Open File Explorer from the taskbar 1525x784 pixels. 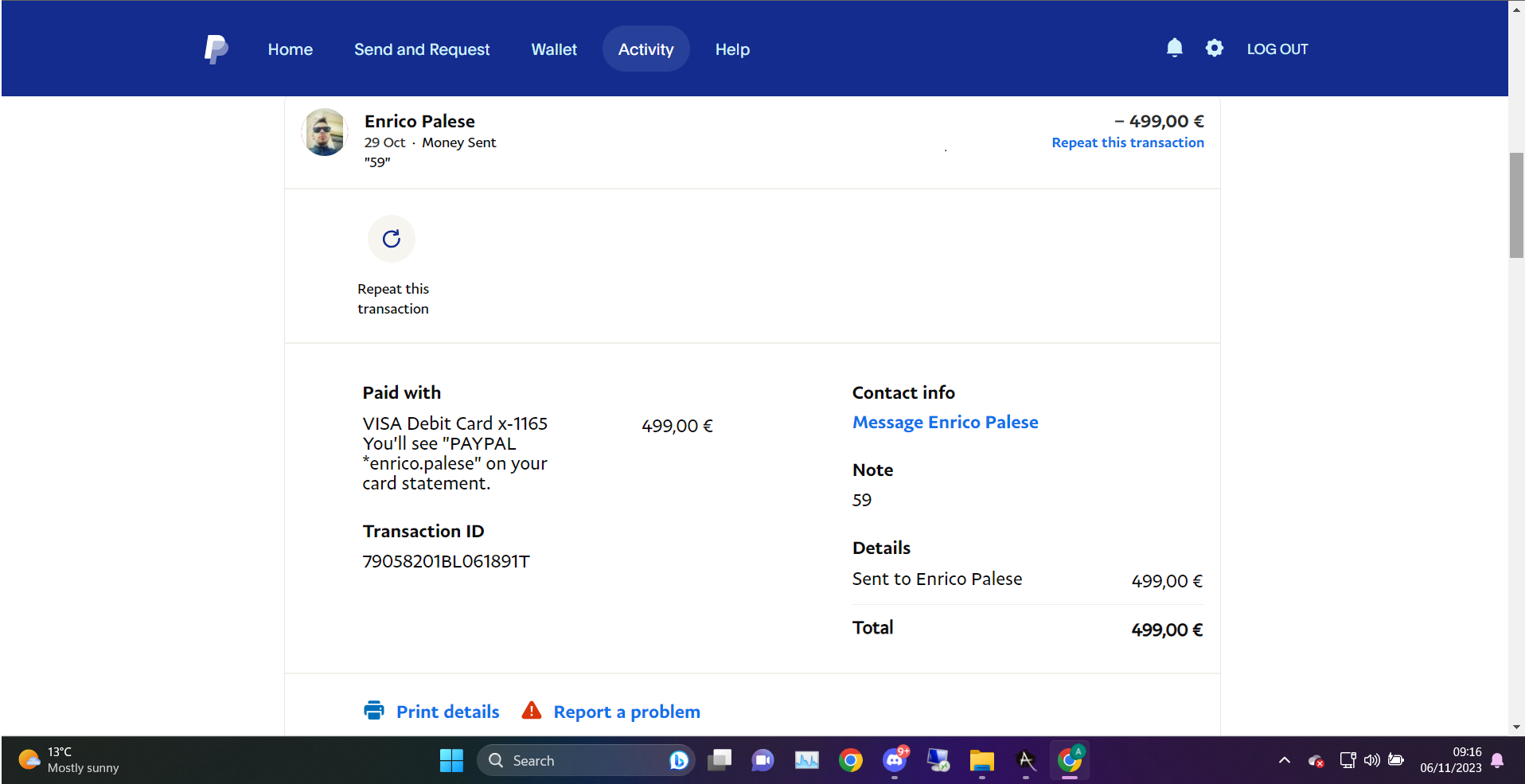click(981, 761)
